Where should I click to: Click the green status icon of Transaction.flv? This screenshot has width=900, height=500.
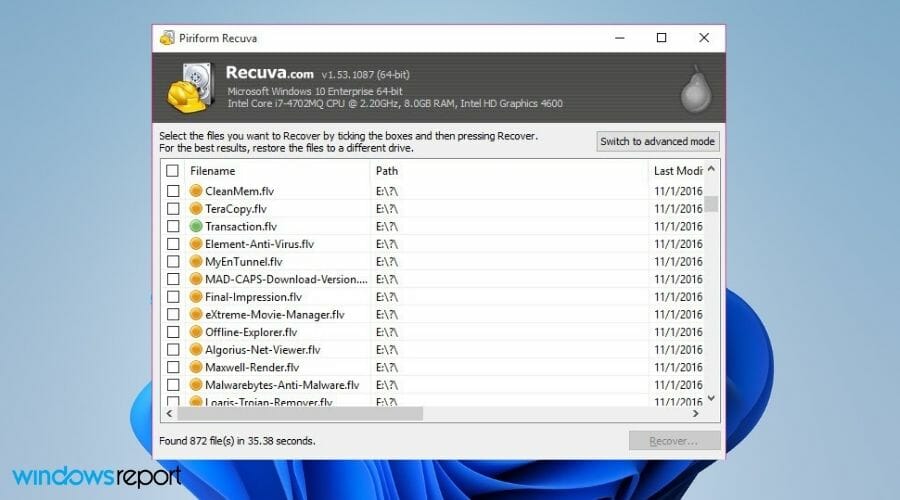196,226
